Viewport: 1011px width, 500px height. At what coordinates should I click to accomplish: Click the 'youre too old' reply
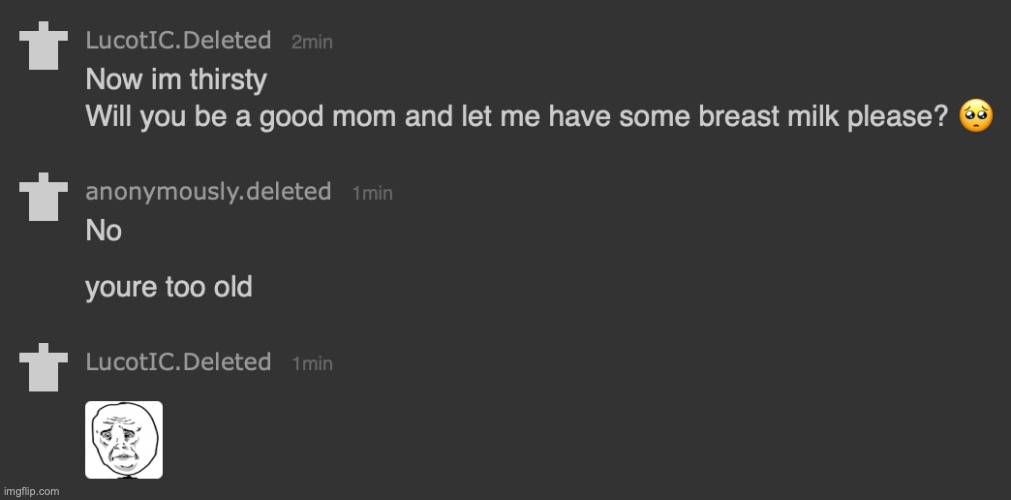(x=168, y=287)
